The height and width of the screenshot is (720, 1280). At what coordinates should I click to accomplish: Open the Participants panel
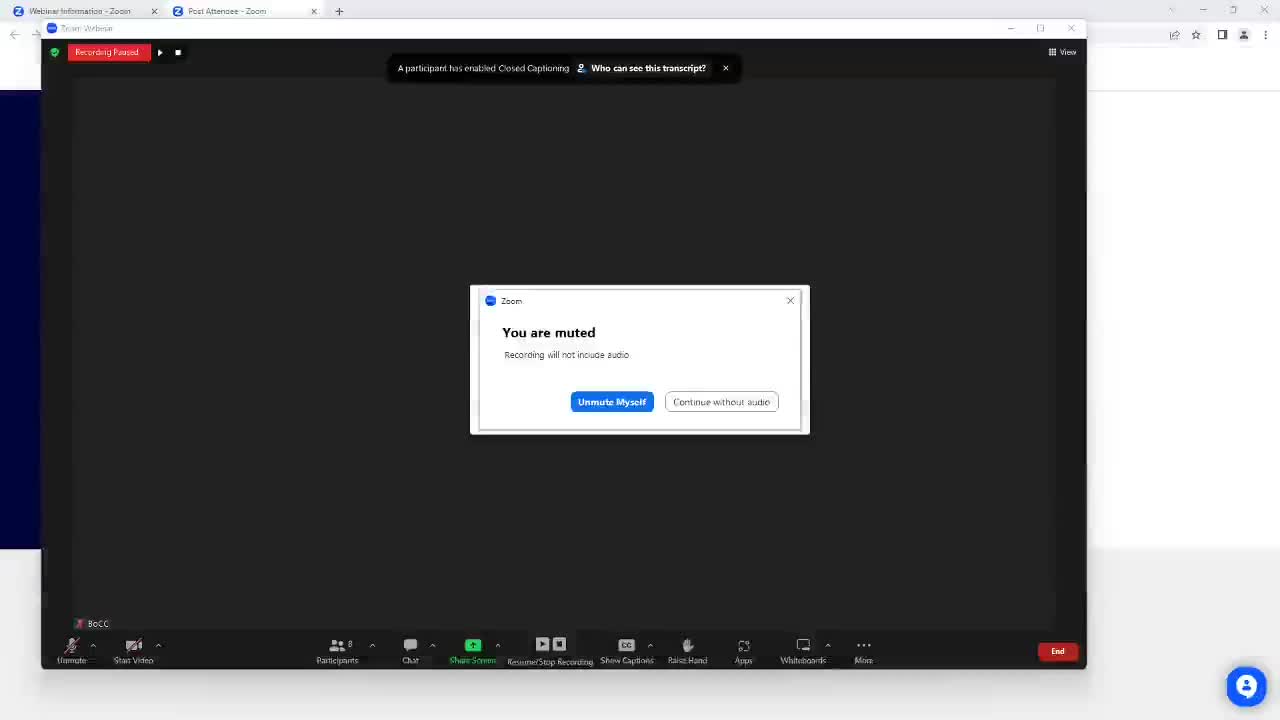(337, 647)
